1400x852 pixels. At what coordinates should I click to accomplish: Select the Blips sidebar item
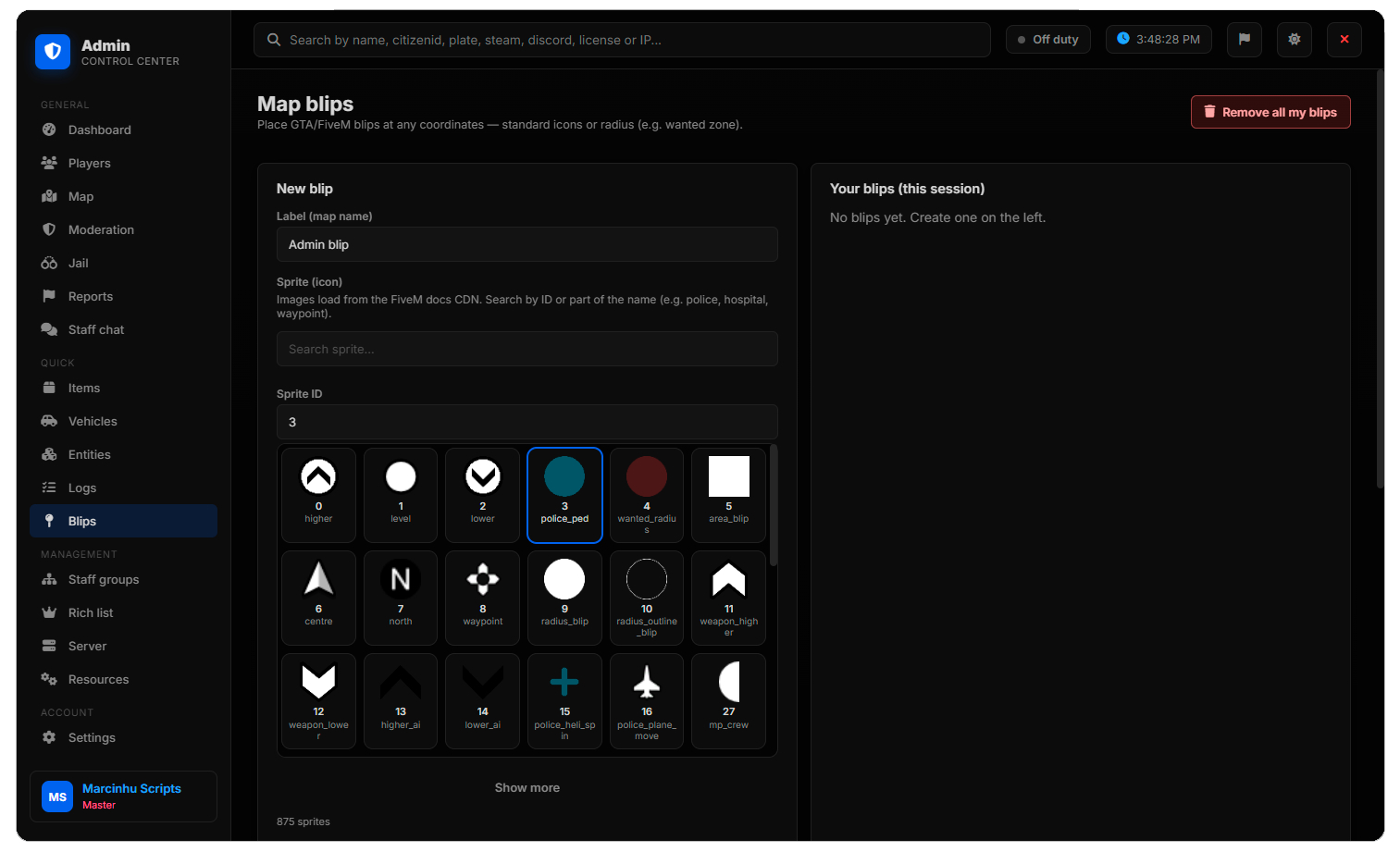click(x=124, y=521)
